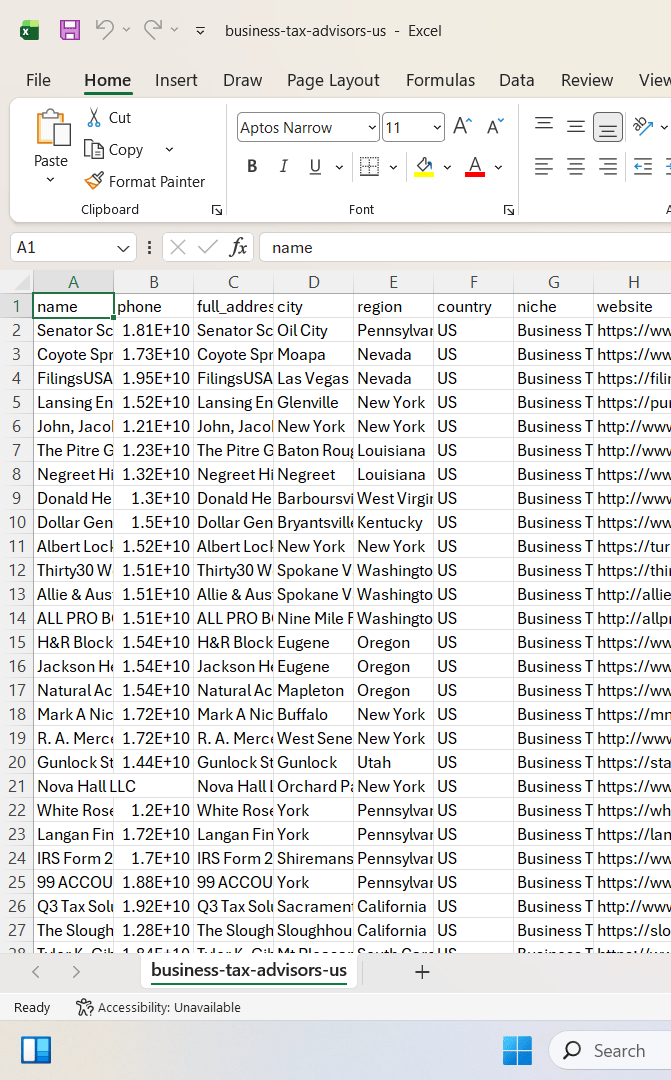Select column D header
The height and width of the screenshot is (1080, 671).
pos(313,282)
